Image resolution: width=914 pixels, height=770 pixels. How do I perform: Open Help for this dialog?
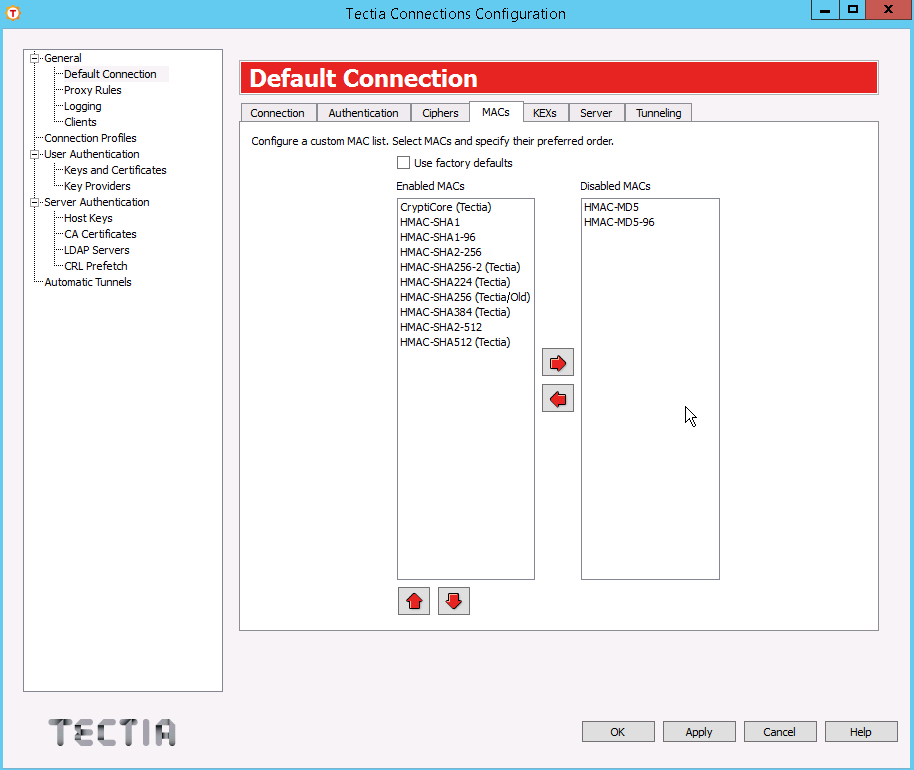pos(861,732)
